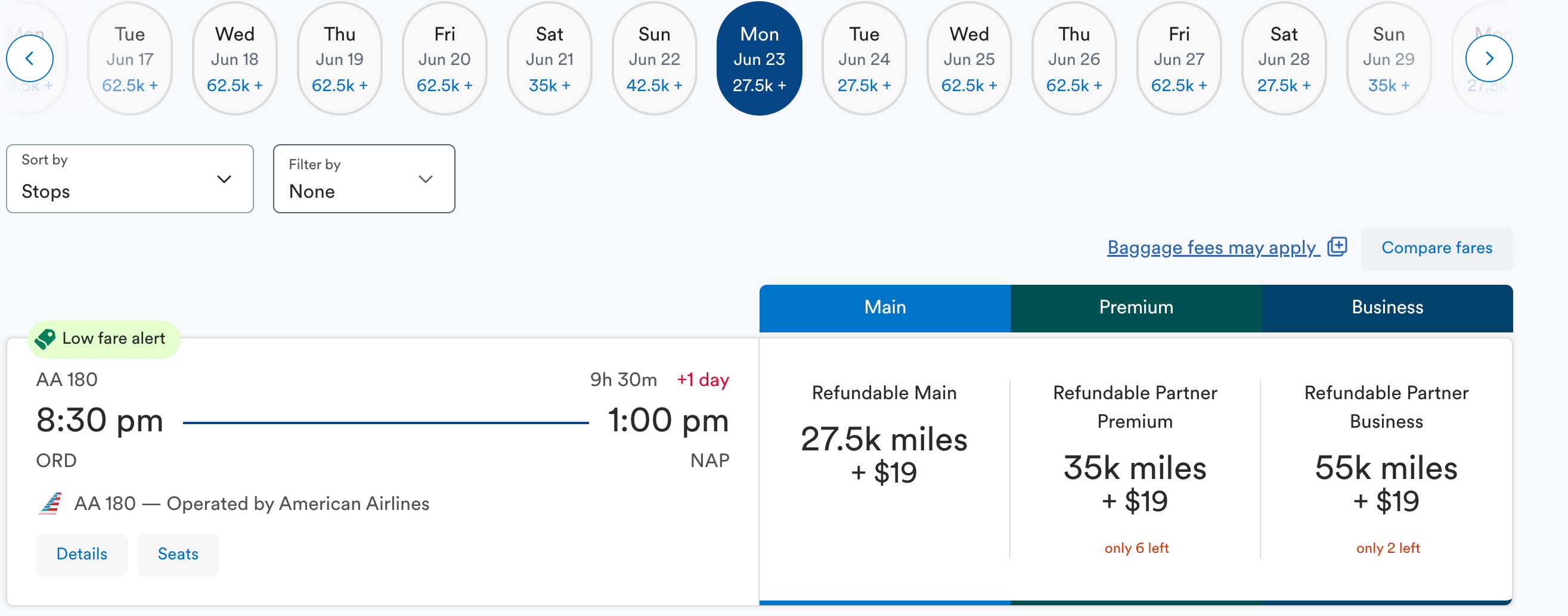
Task: Click the previous dates arrow
Action: pyautogui.click(x=29, y=58)
